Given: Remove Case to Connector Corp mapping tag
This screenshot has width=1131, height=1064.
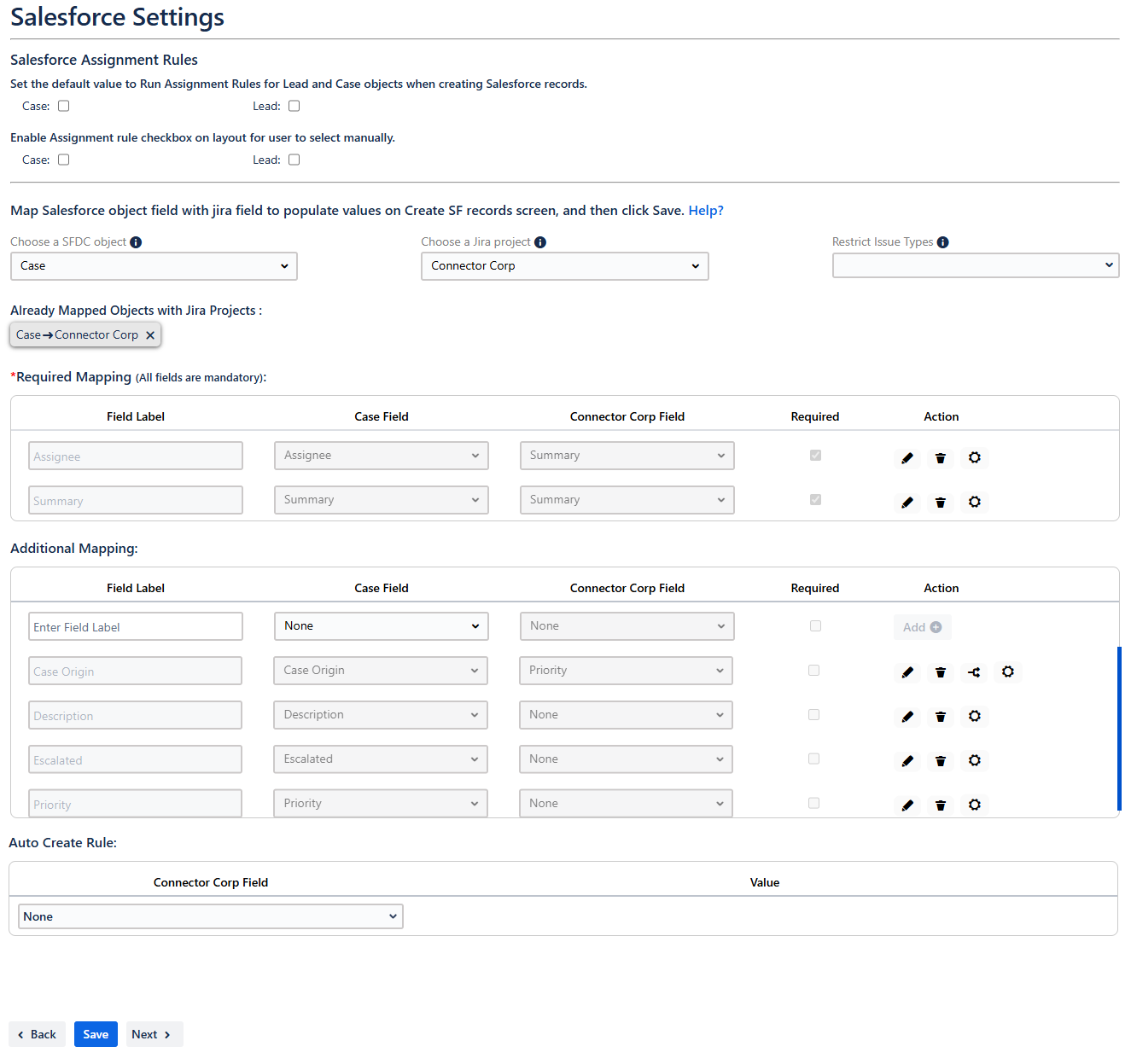Looking at the screenshot, I should coord(150,335).
